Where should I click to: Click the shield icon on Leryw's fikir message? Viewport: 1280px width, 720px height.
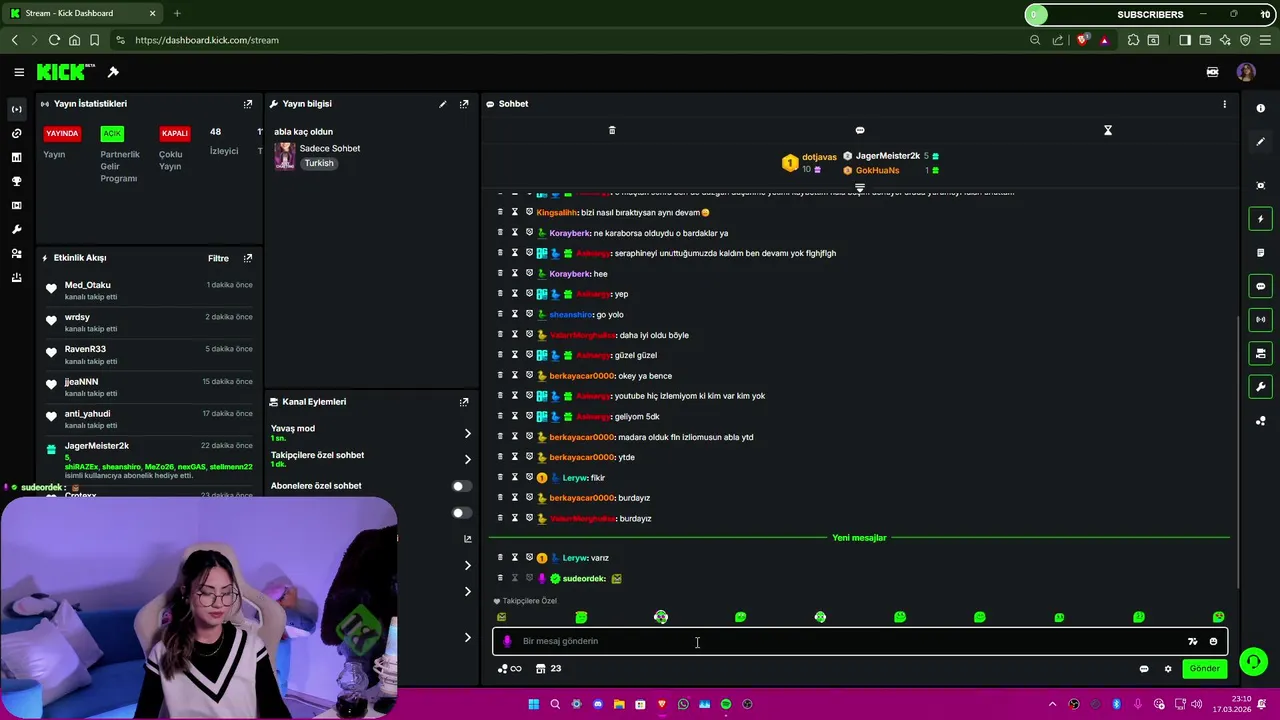529,477
